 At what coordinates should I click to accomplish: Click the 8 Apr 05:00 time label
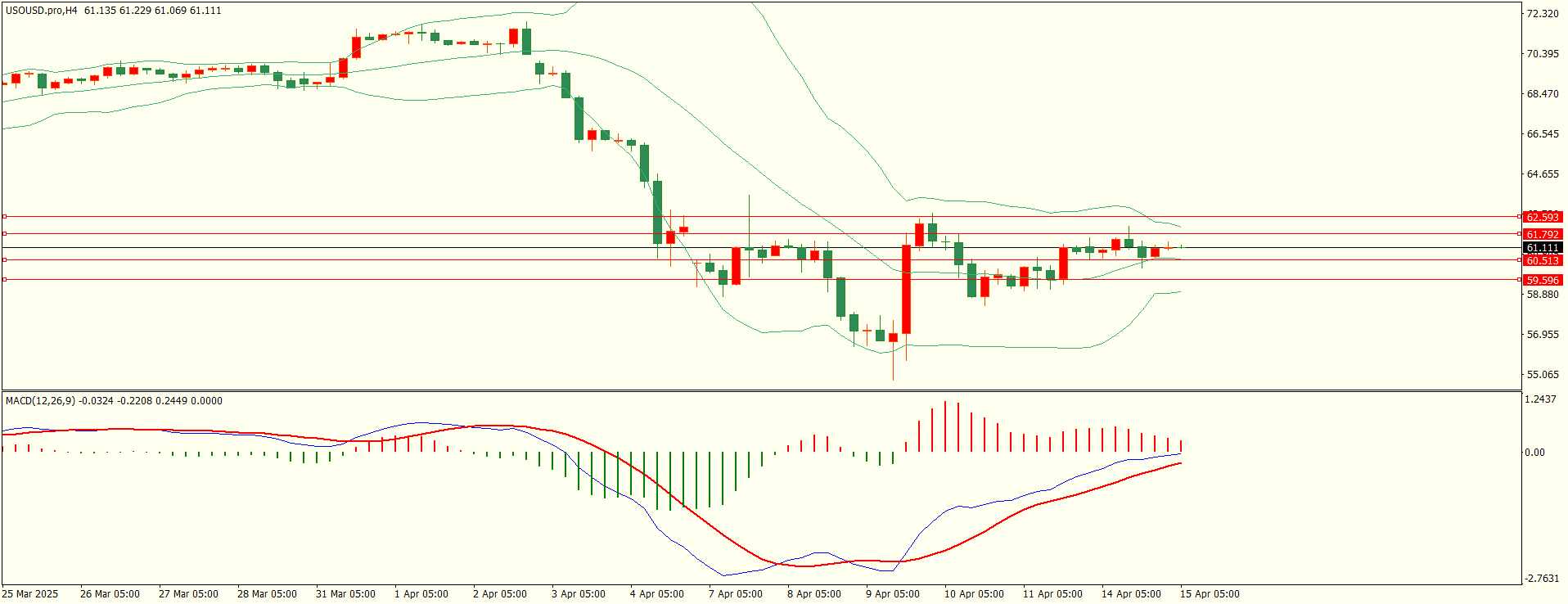tap(814, 593)
